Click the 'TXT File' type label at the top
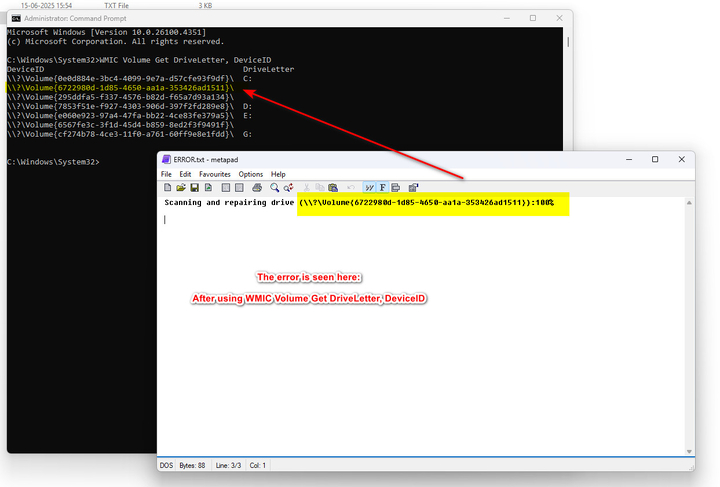 point(117,6)
